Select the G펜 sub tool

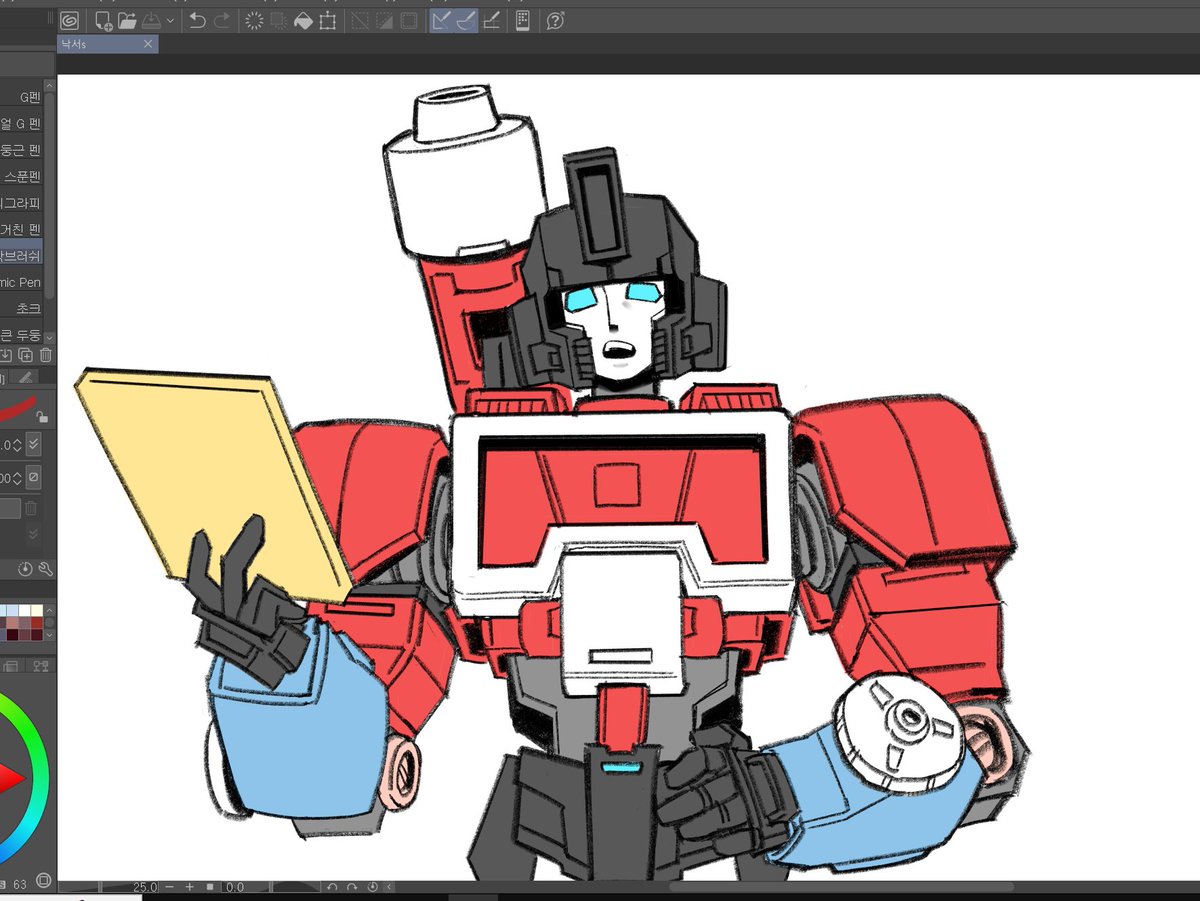22,97
